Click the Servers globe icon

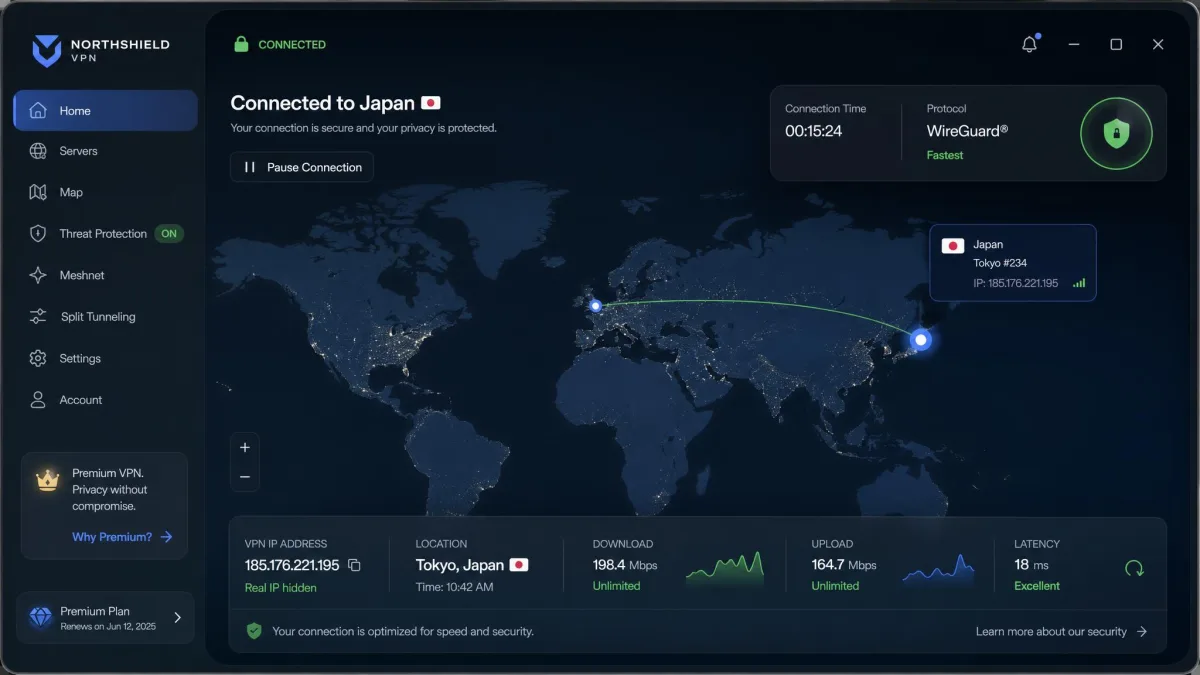point(38,151)
